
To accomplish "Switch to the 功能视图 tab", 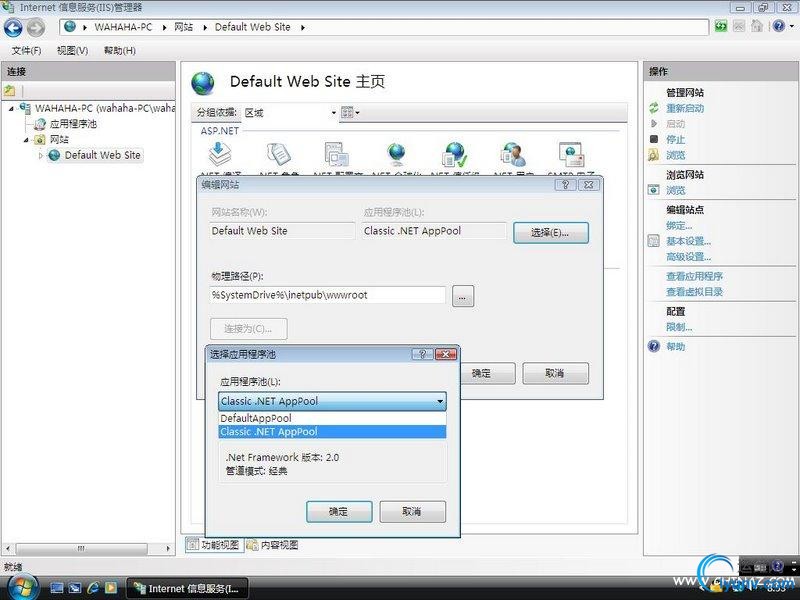I will 214,545.
